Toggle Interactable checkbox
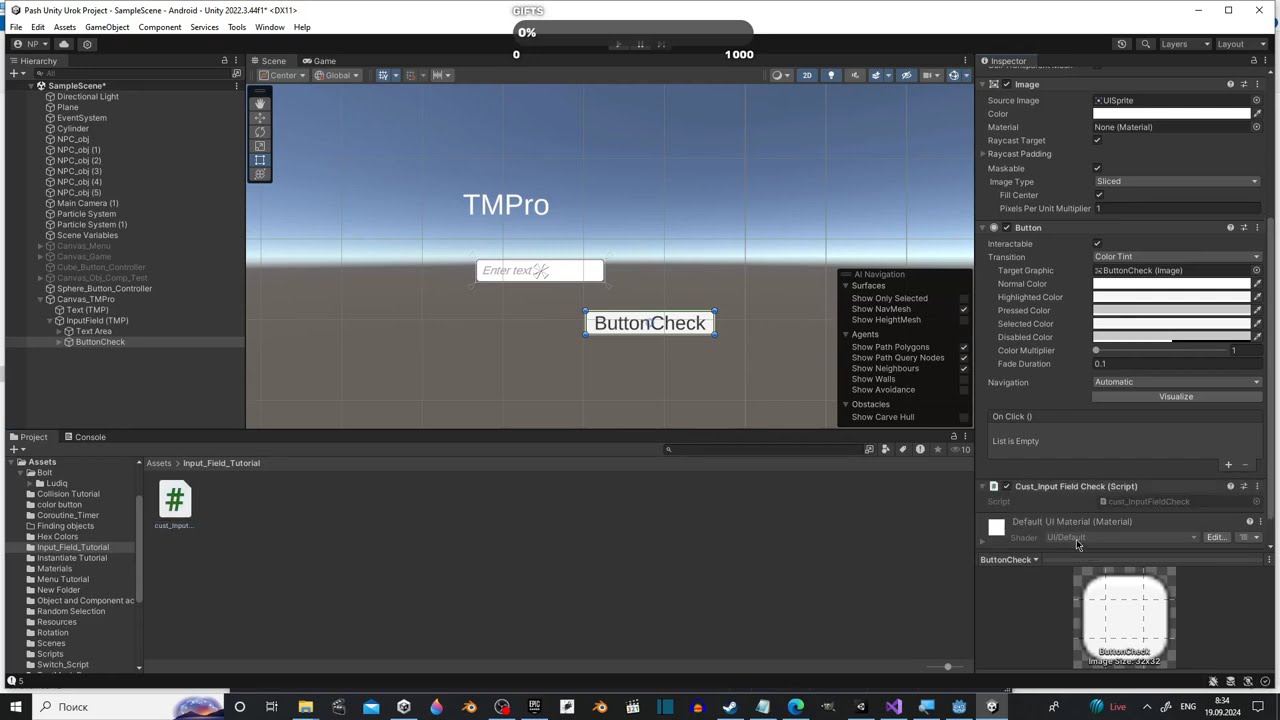This screenshot has width=1280, height=720. coord(1097,244)
